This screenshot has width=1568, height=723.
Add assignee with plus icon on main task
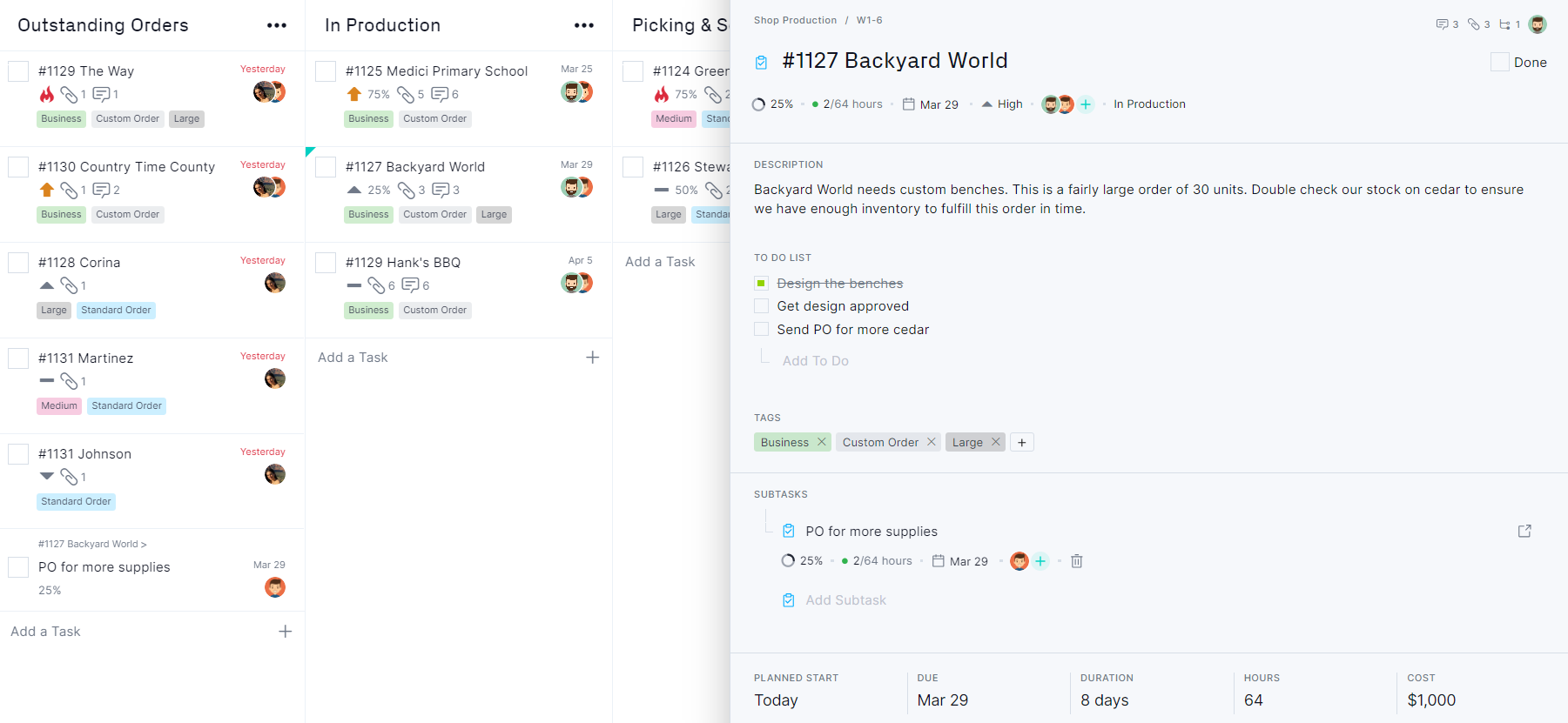1086,104
